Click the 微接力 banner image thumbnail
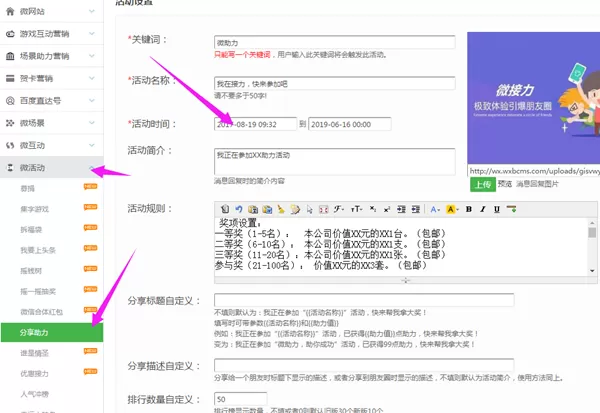The height and width of the screenshot is (413, 600). 534,98
